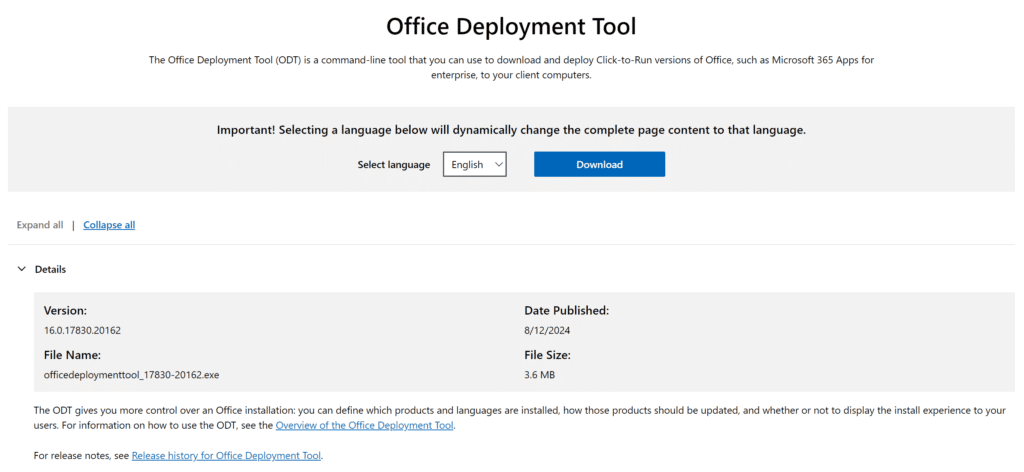
Task: Click the Details section heading
Action: click(50, 269)
